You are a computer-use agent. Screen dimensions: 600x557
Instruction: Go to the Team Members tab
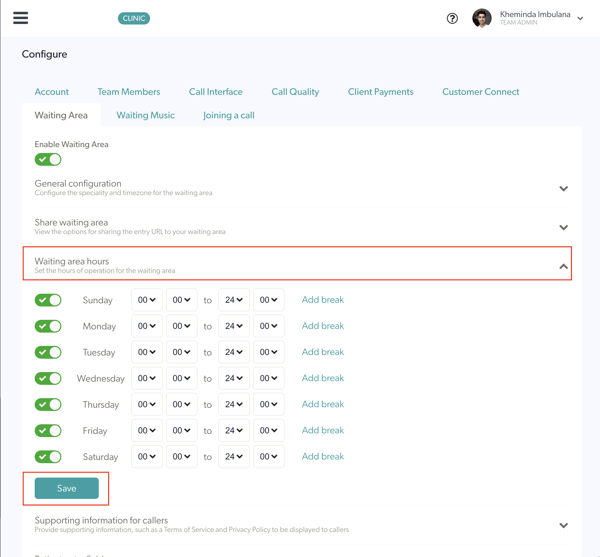tap(129, 92)
